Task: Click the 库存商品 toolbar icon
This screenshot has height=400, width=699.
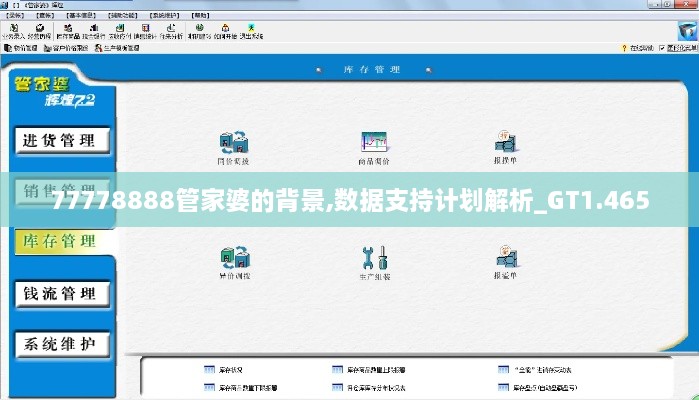Action: pos(68,31)
